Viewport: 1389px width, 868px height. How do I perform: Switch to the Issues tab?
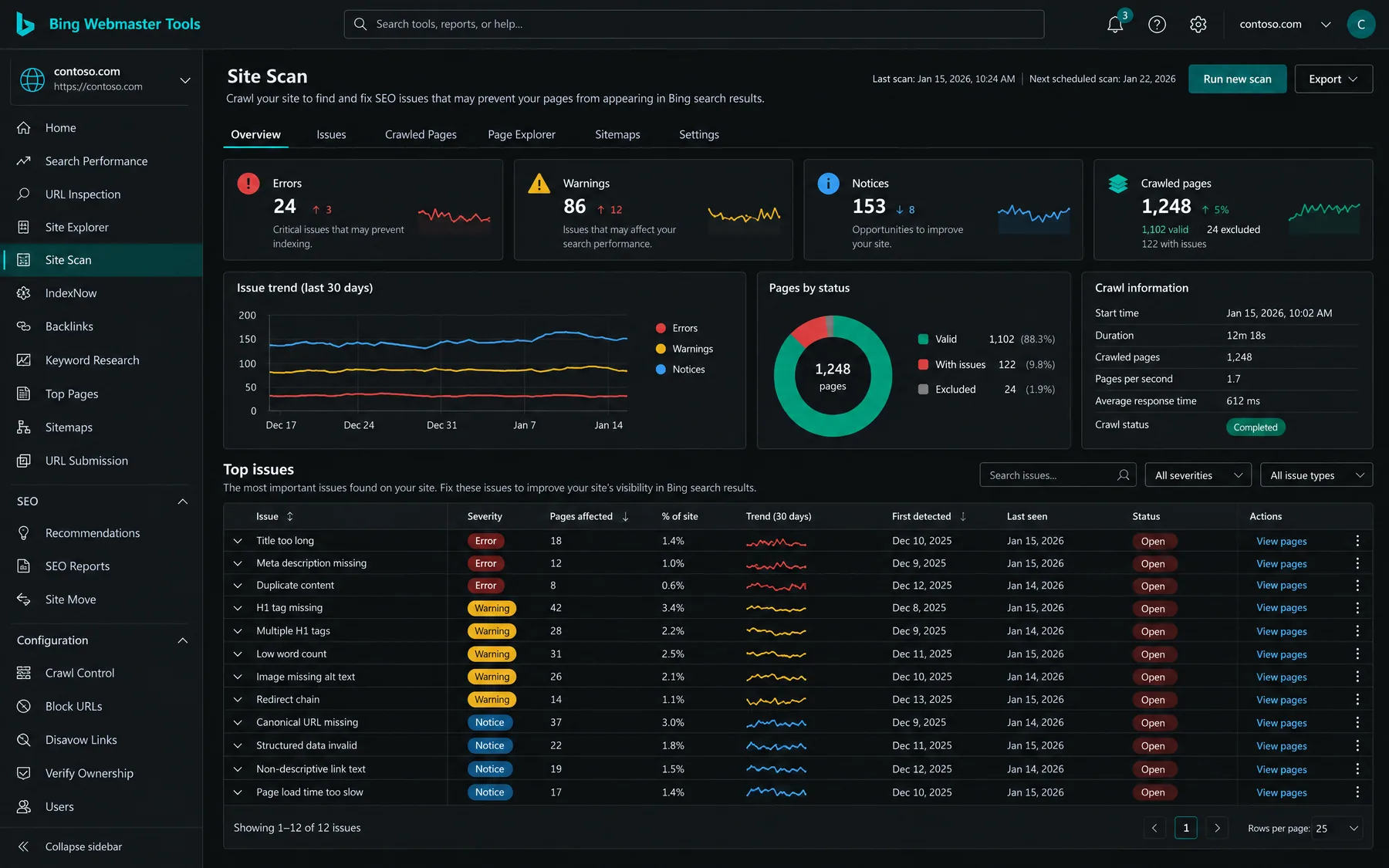click(x=331, y=134)
